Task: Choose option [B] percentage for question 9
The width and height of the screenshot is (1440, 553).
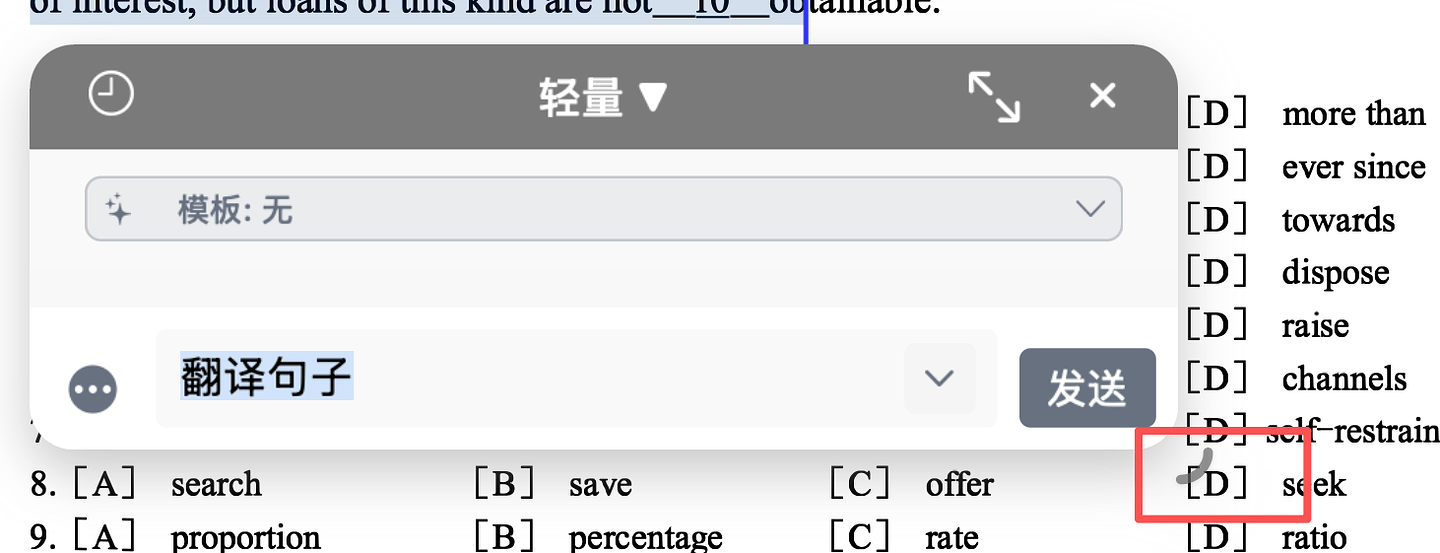Action: coord(598,537)
